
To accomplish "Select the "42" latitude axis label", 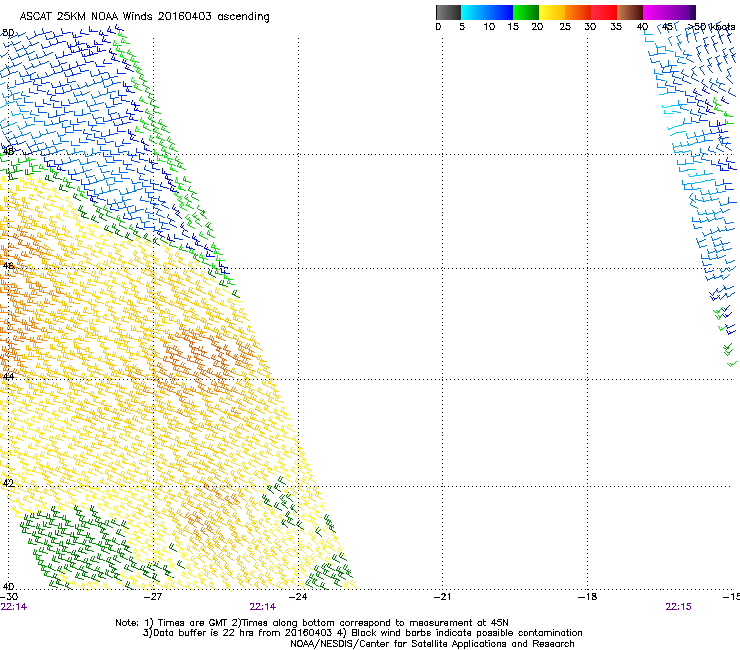I will pos(8,483).
